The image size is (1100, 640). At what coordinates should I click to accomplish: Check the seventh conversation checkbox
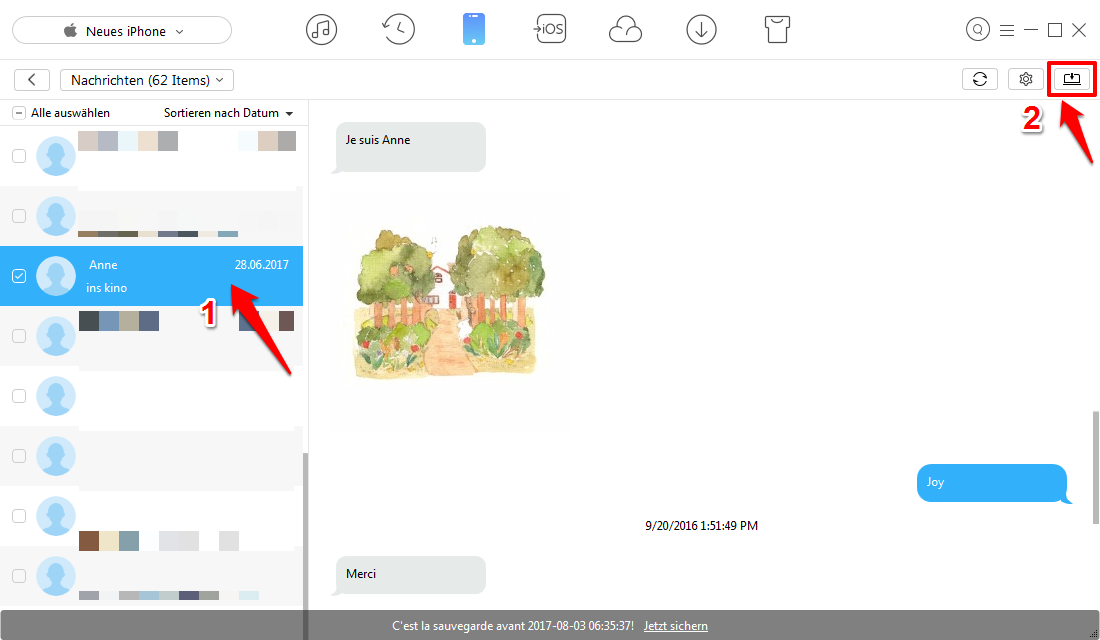(x=19, y=516)
